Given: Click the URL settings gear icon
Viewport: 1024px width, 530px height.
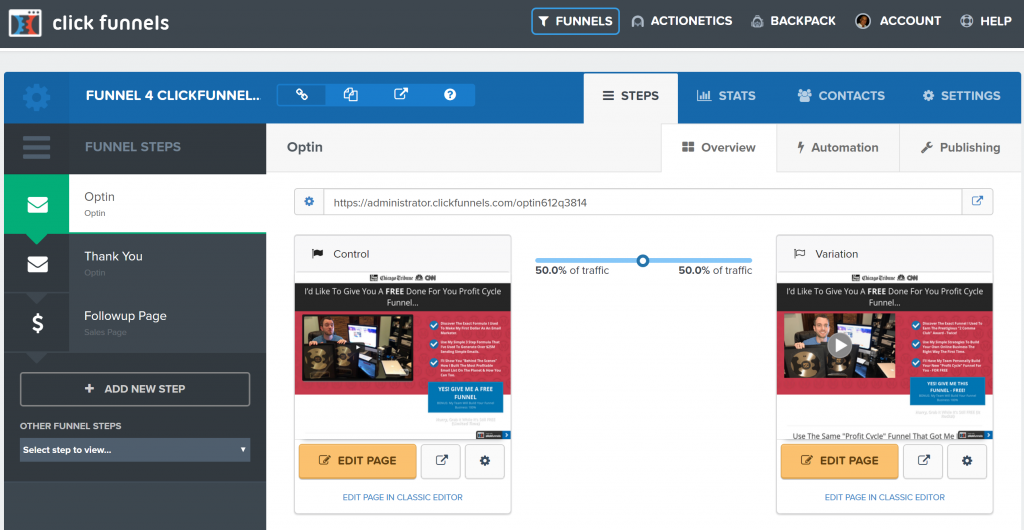Looking at the screenshot, I should (309, 202).
